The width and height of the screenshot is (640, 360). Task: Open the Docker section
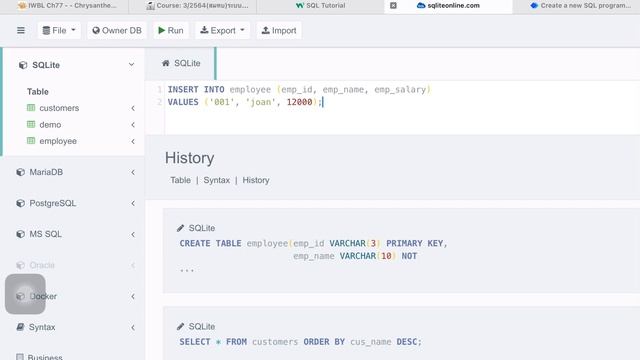[43, 296]
